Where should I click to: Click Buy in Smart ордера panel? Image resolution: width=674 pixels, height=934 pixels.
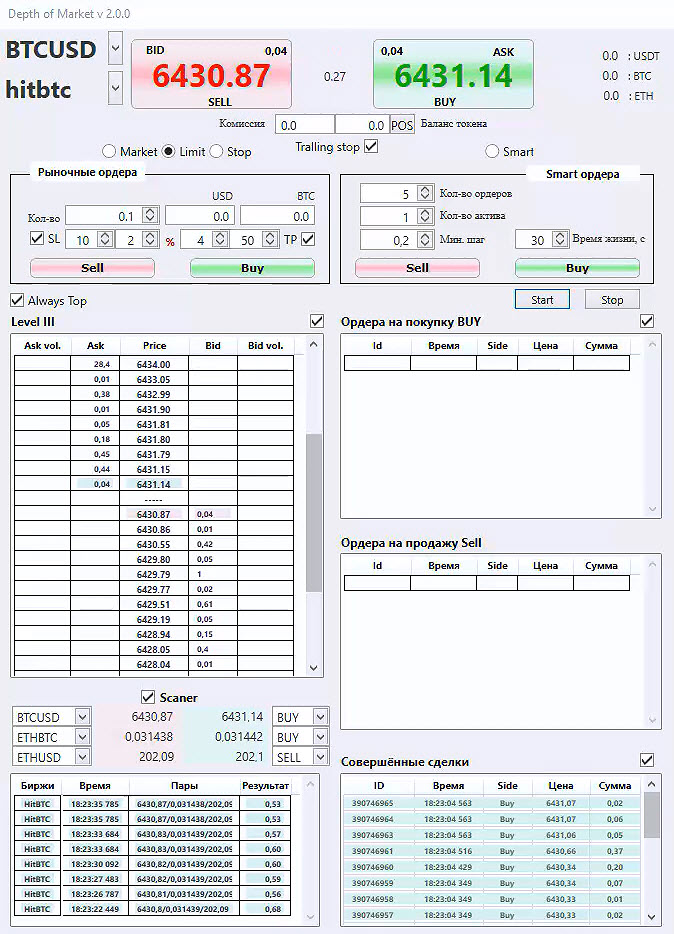pyautogui.click(x=578, y=268)
